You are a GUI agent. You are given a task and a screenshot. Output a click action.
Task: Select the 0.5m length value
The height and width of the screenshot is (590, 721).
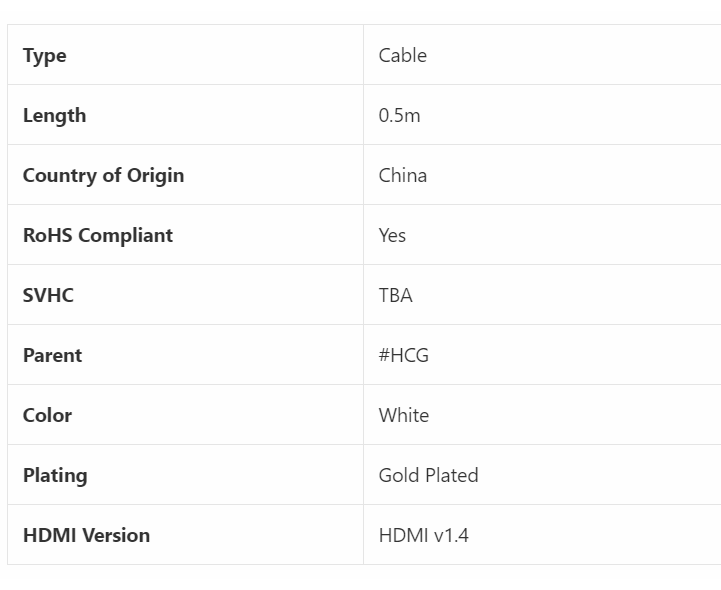click(x=399, y=115)
